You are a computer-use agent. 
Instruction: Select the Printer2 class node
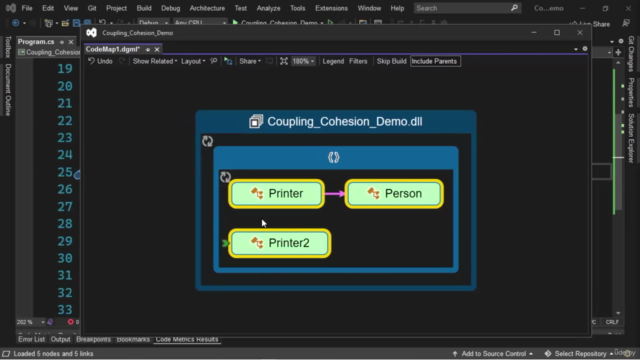point(280,243)
